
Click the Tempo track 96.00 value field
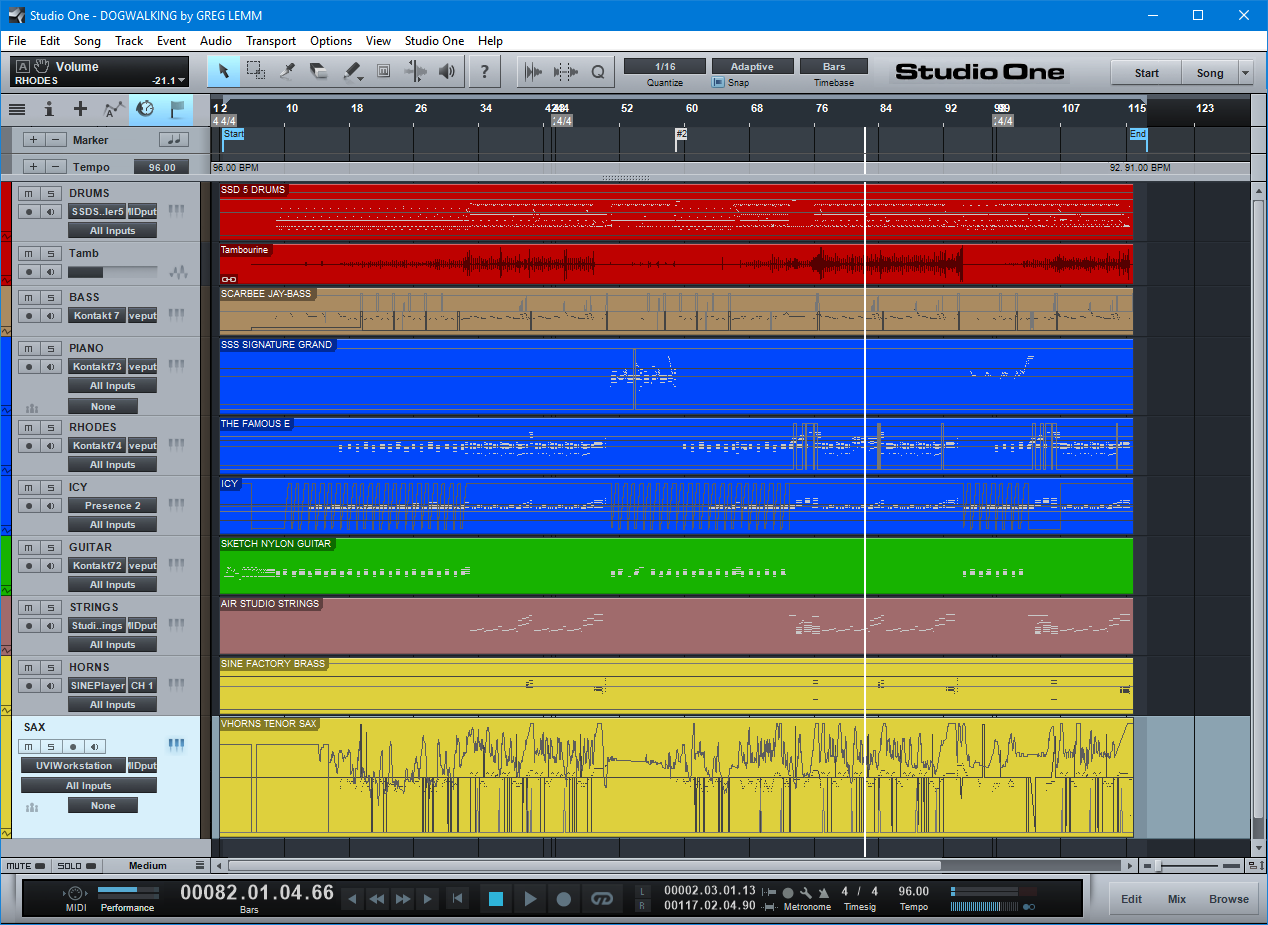[x=162, y=167]
